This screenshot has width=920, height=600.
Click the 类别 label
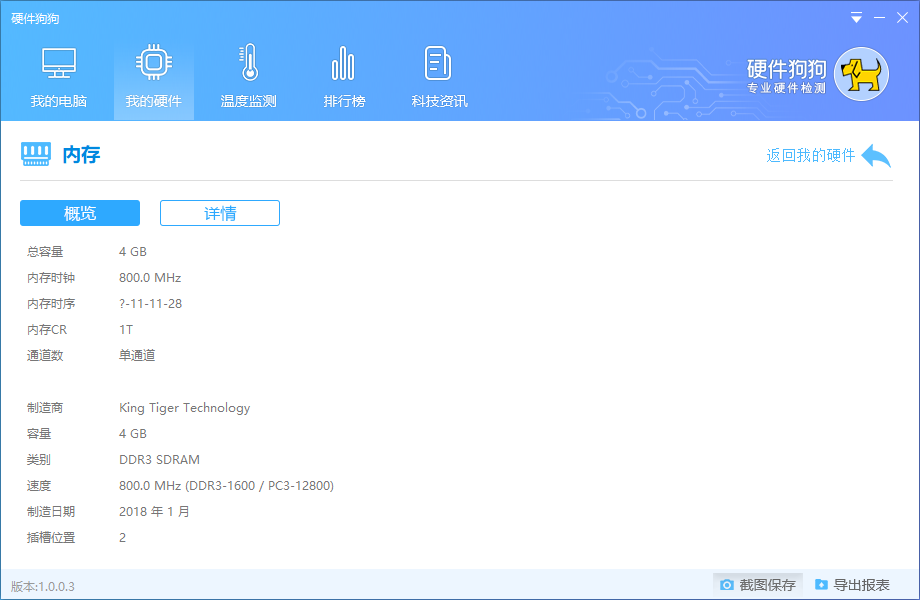tap(39, 459)
